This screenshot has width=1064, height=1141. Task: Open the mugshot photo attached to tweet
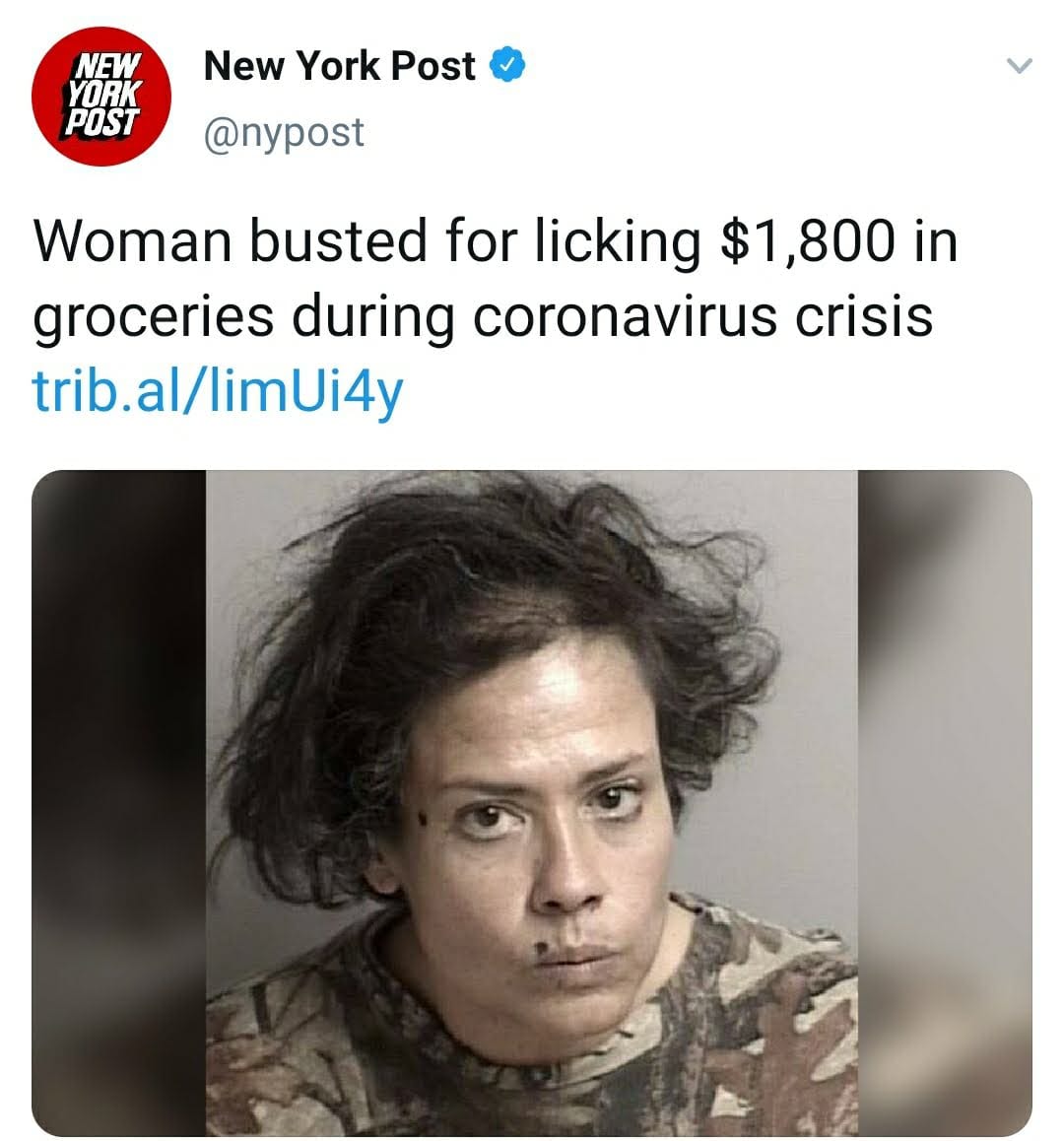tap(532, 803)
